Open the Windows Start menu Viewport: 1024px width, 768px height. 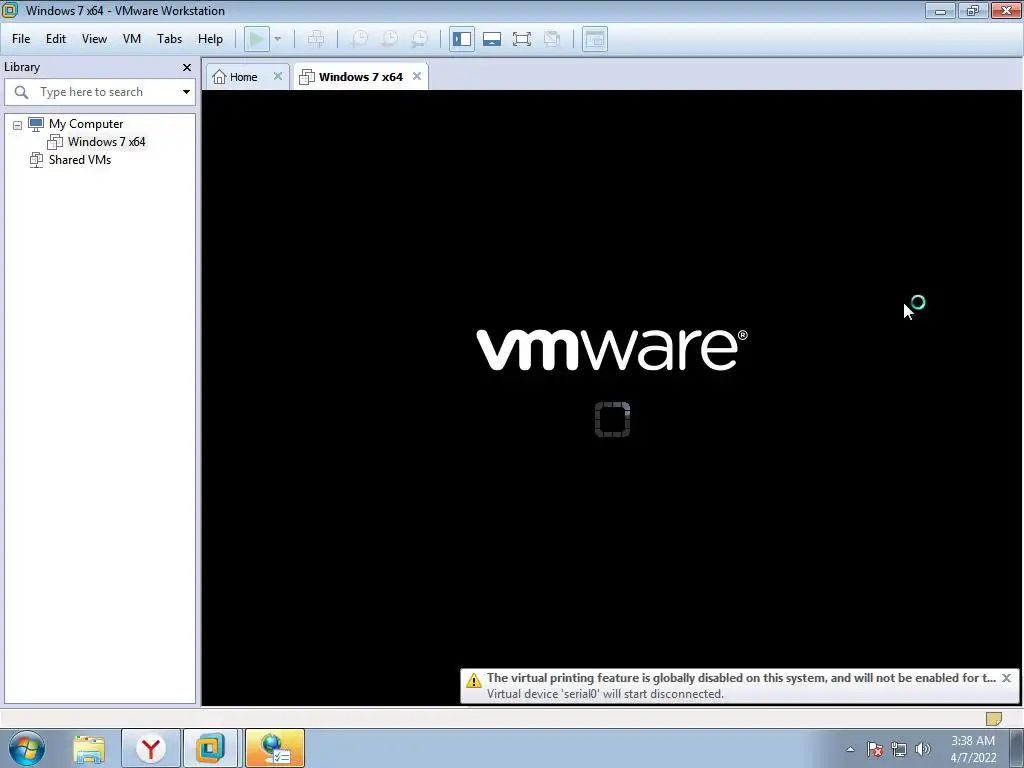(x=27, y=748)
